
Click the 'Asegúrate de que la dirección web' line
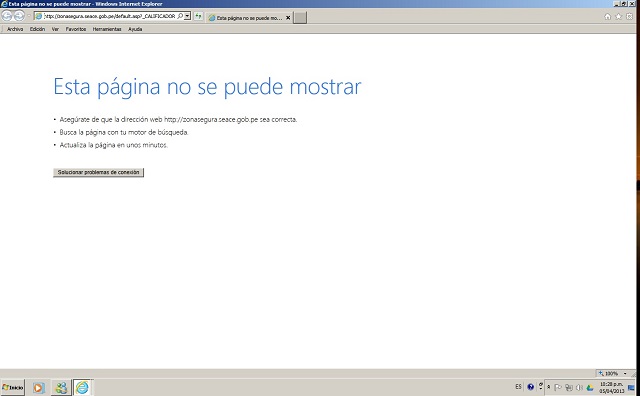pos(178,120)
